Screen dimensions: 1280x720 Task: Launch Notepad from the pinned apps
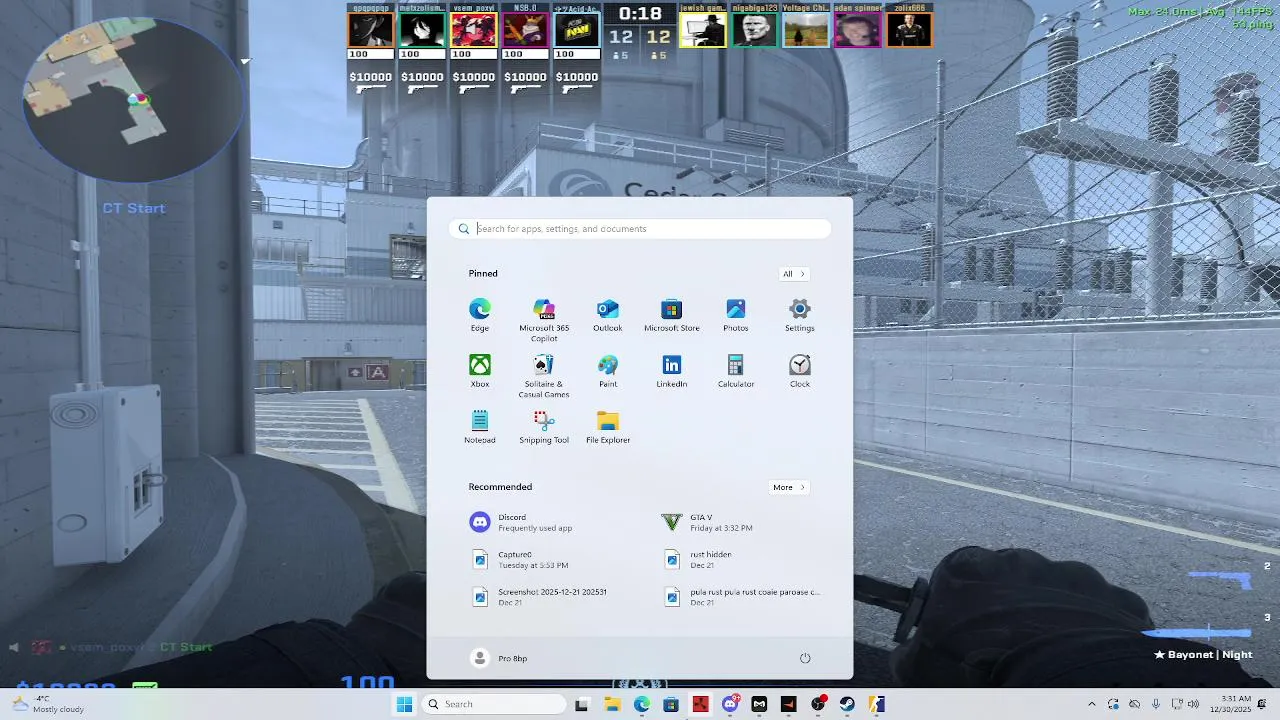[480, 427]
